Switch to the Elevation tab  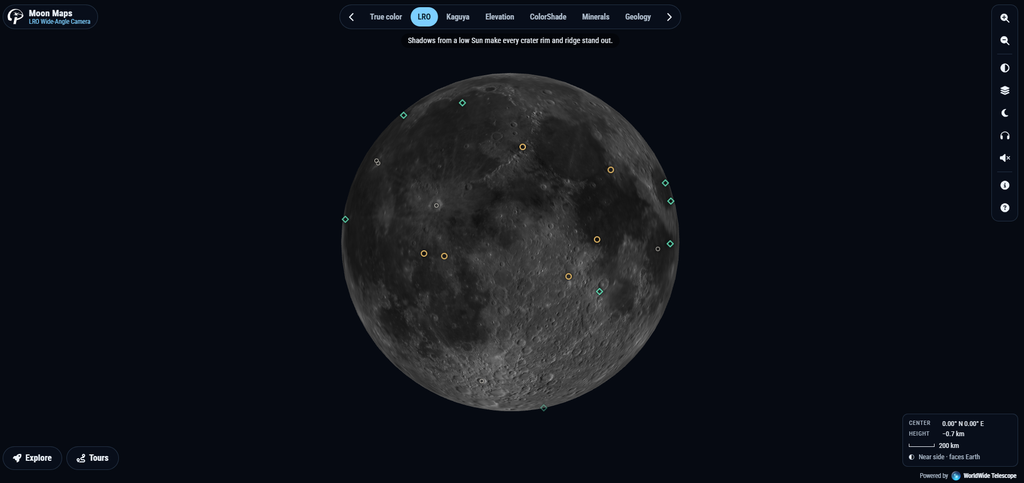click(x=500, y=17)
